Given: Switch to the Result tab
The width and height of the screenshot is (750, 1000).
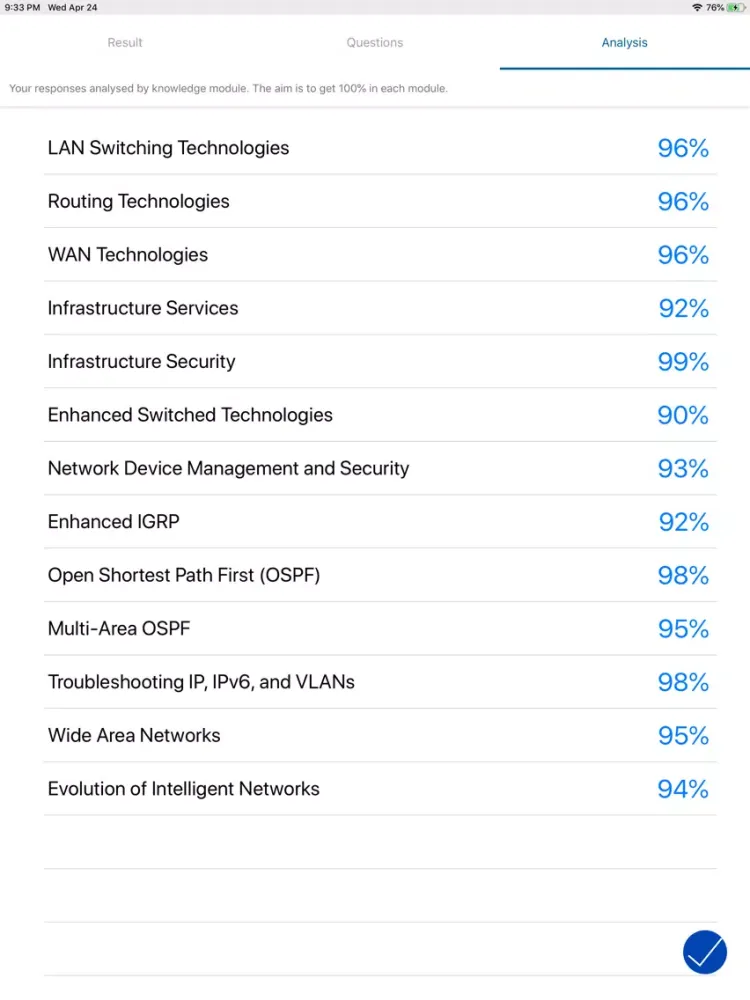Looking at the screenshot, I should [x=125, y=43].
